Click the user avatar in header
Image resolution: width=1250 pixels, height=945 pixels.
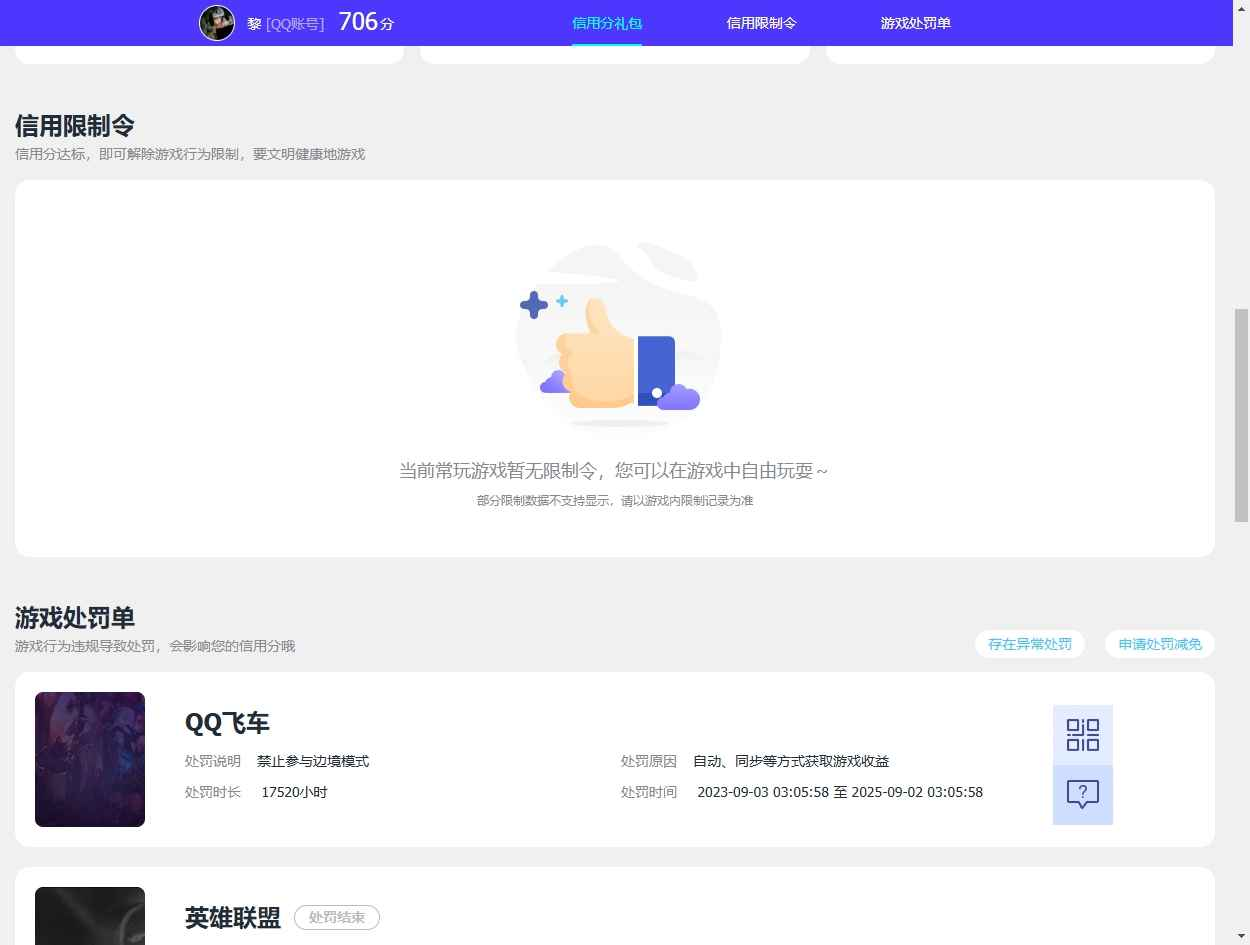coord(217,22)
